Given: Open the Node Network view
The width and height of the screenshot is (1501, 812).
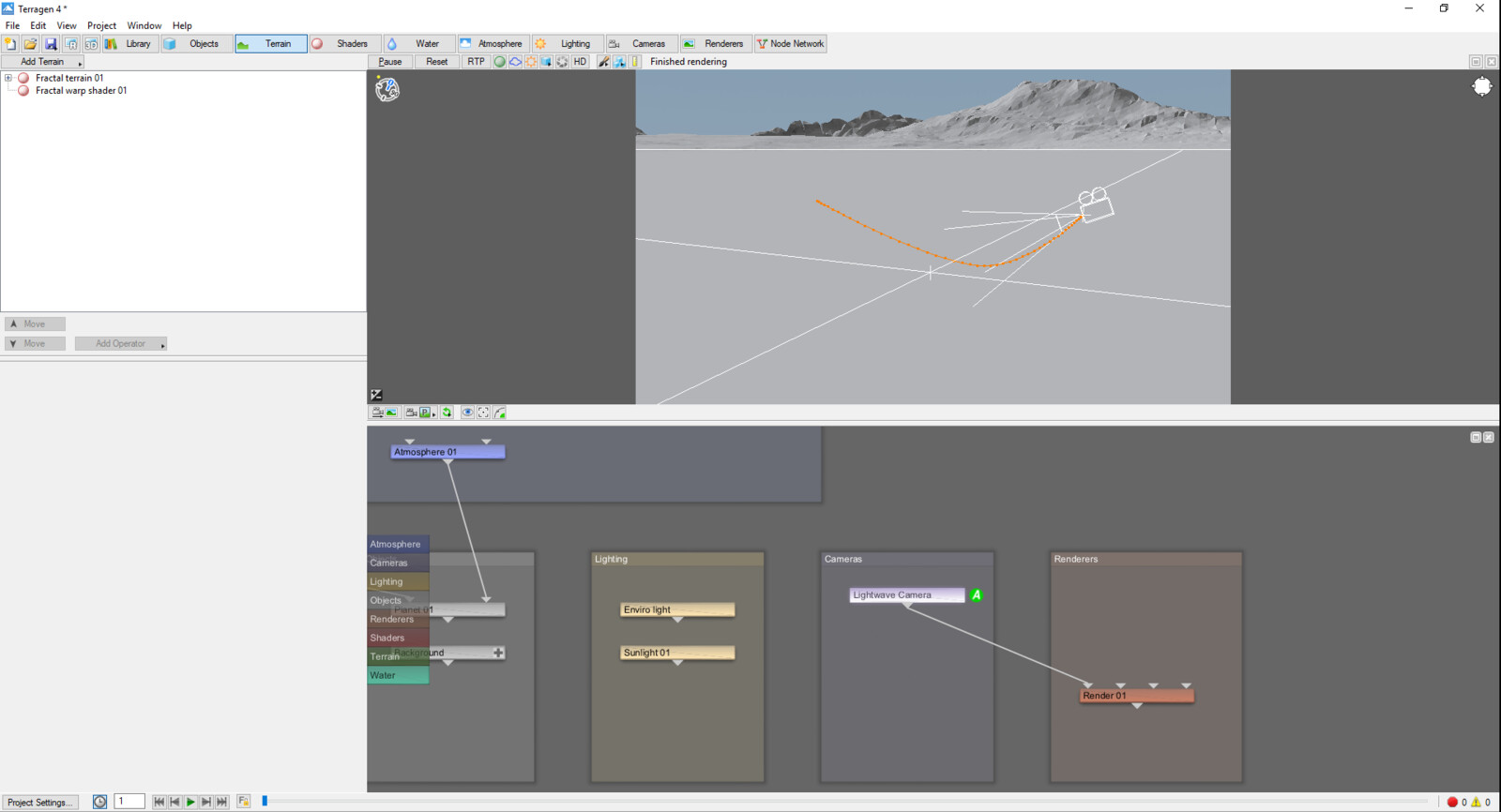Looking at the screenshot, I should (790, 43).
